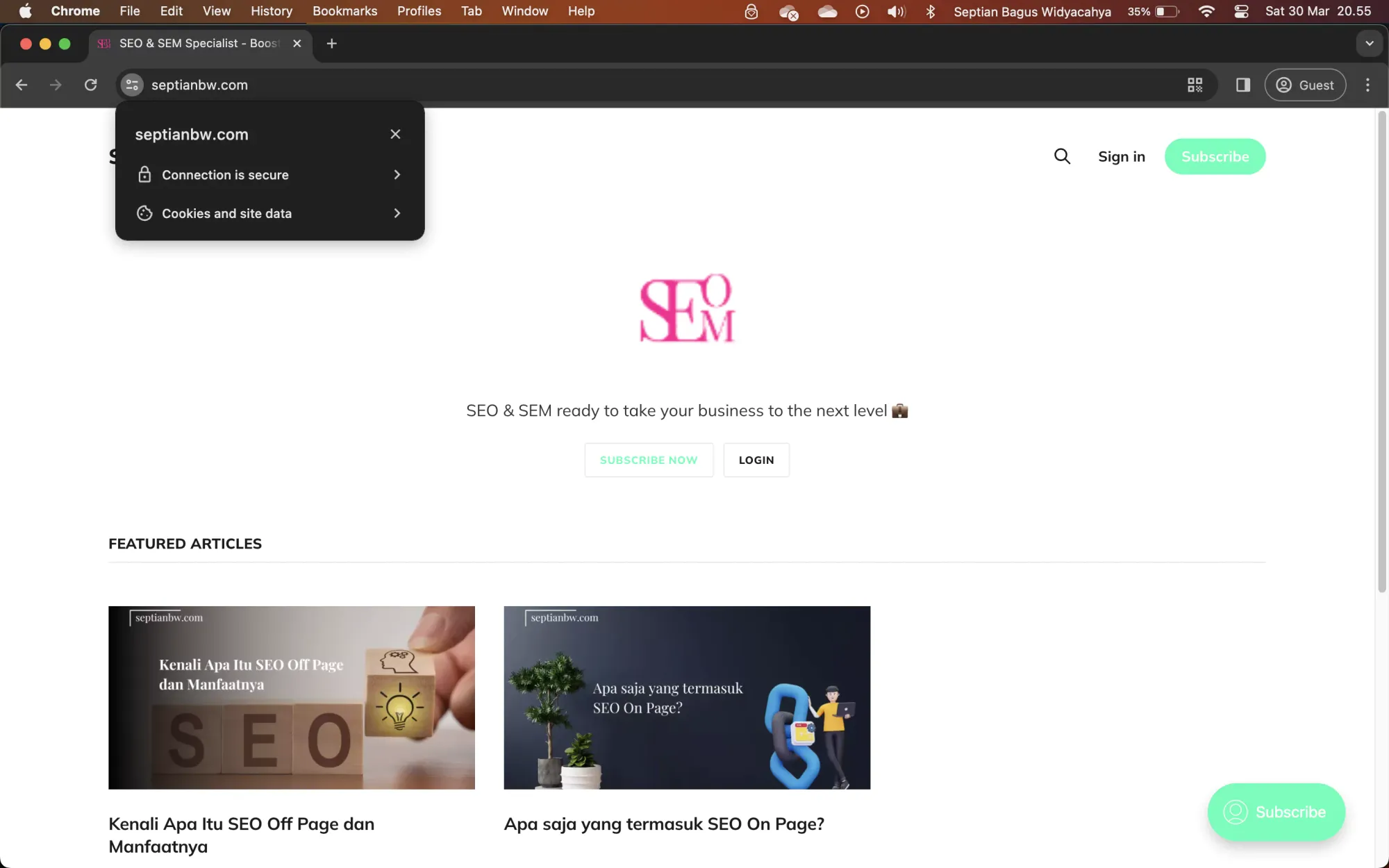
Task: Click the SUBSCRIBE NOW button
Action: click(x=649, y=460)
